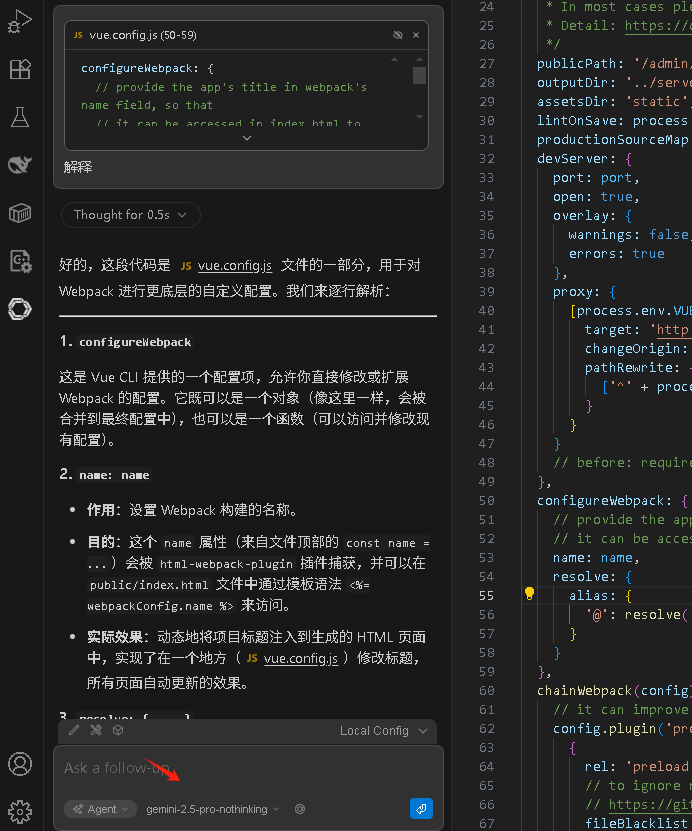Screen dimensions: 692x831
Task: Open vue.config.js link in first paragraph
Action: (x=234, y=266)
